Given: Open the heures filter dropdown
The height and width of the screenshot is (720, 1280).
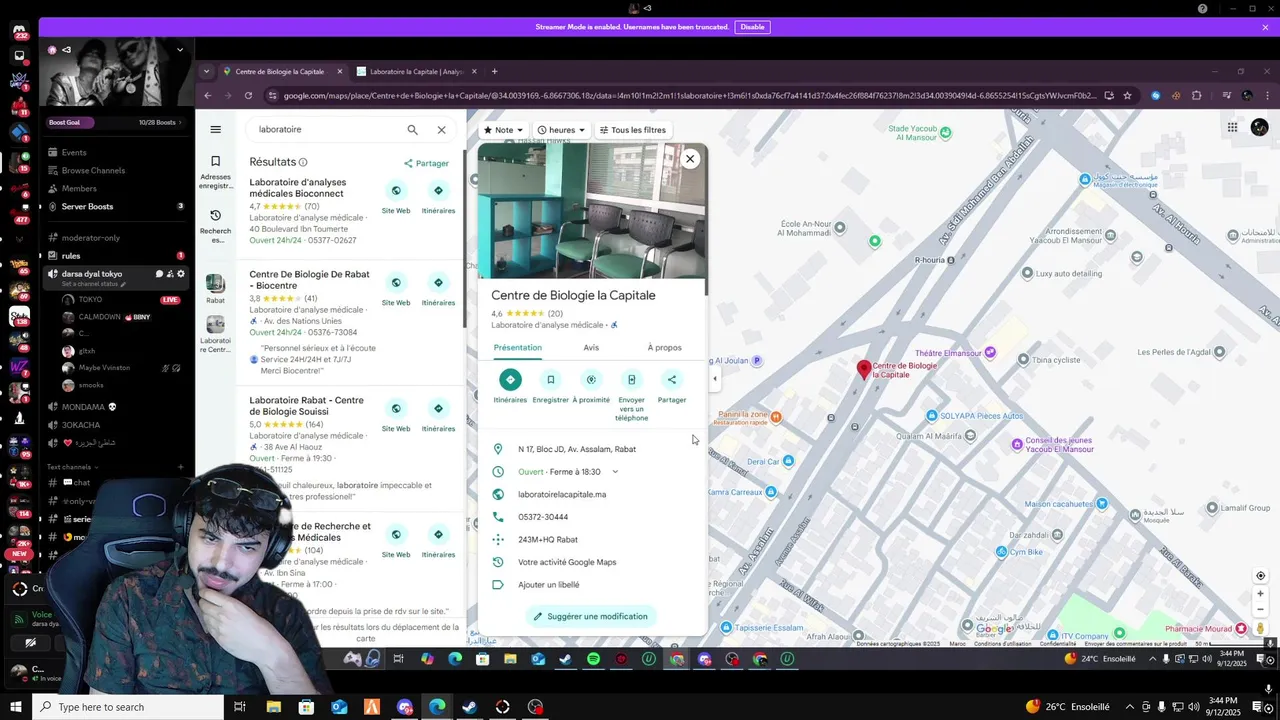Looking at the screenshot, I should (x=561, y=130).
